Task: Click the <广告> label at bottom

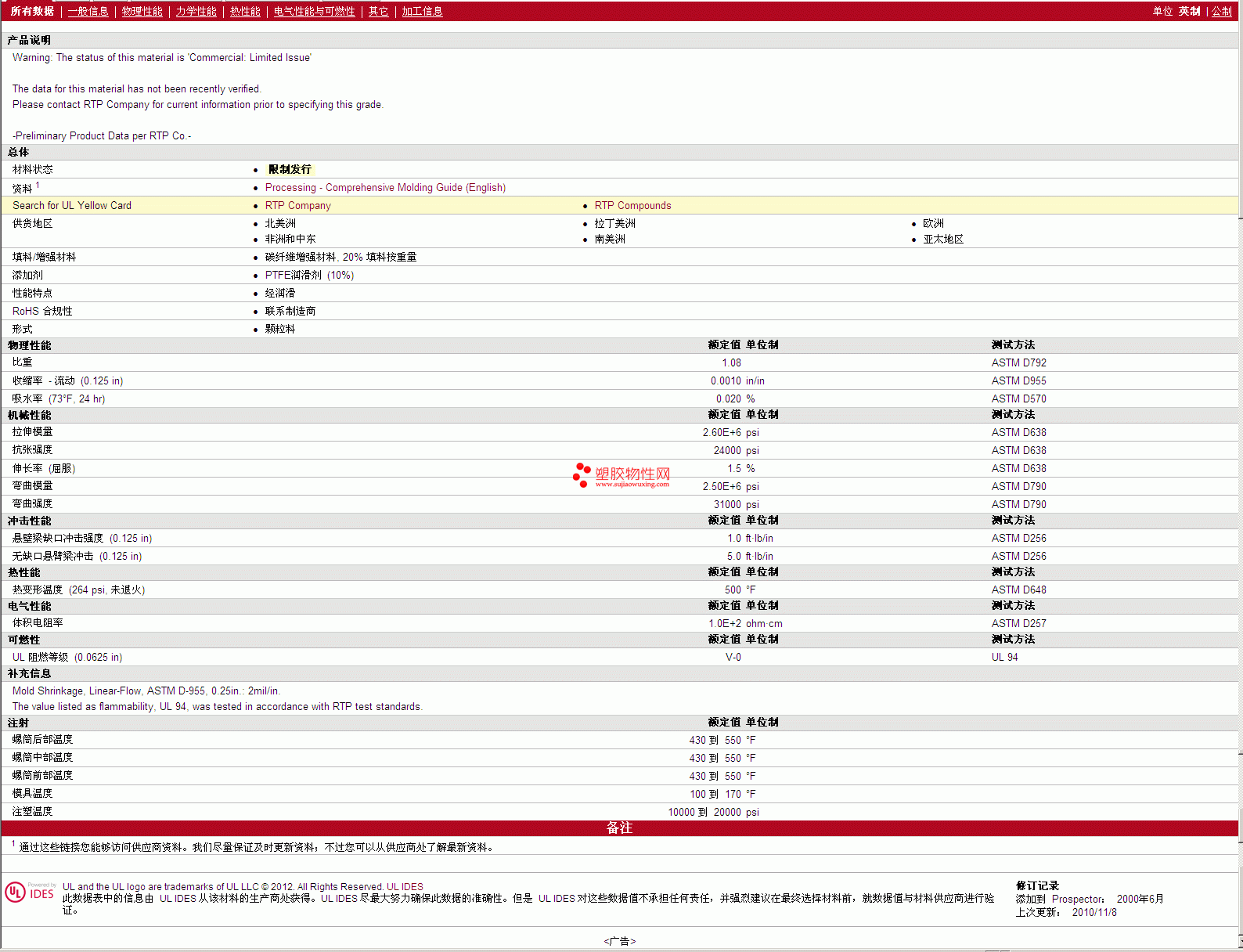Action: coord(620,941)
